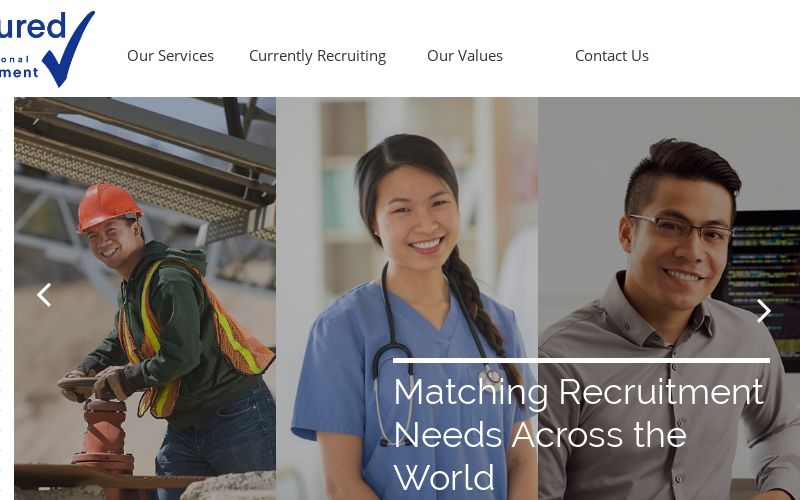
Task: Click the orange hard hat
Action: click(x=108, y=207)
